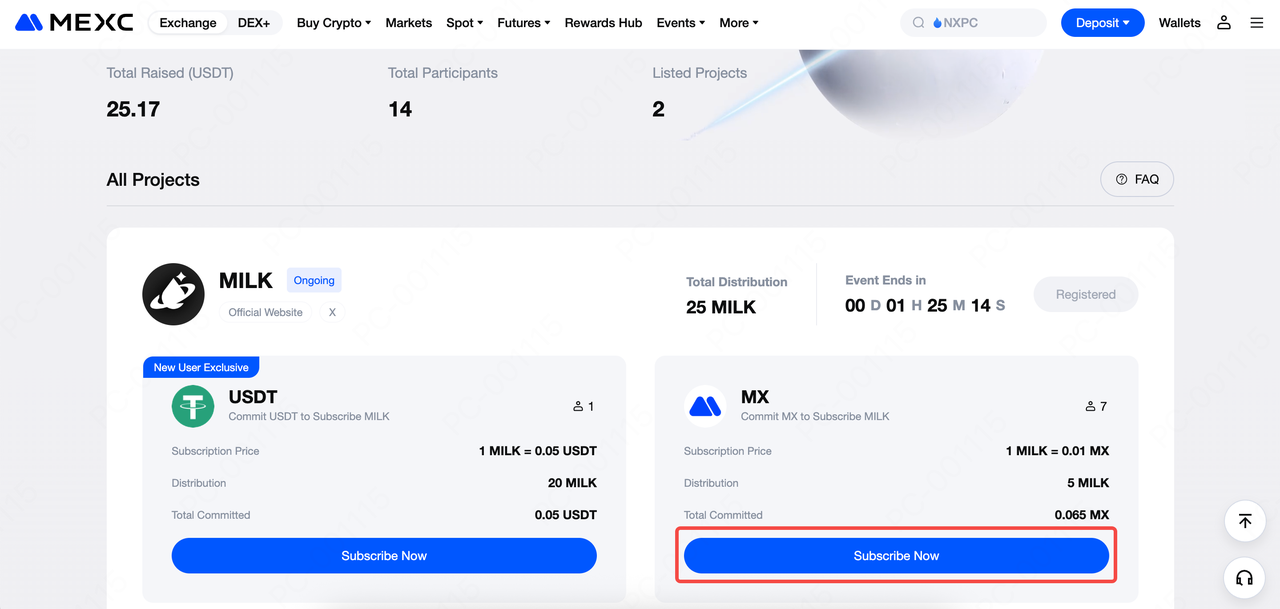1280x609 pixels.
Task: Click the search magnifier icon
Action: pyautogui.click(x=918, y=22)
